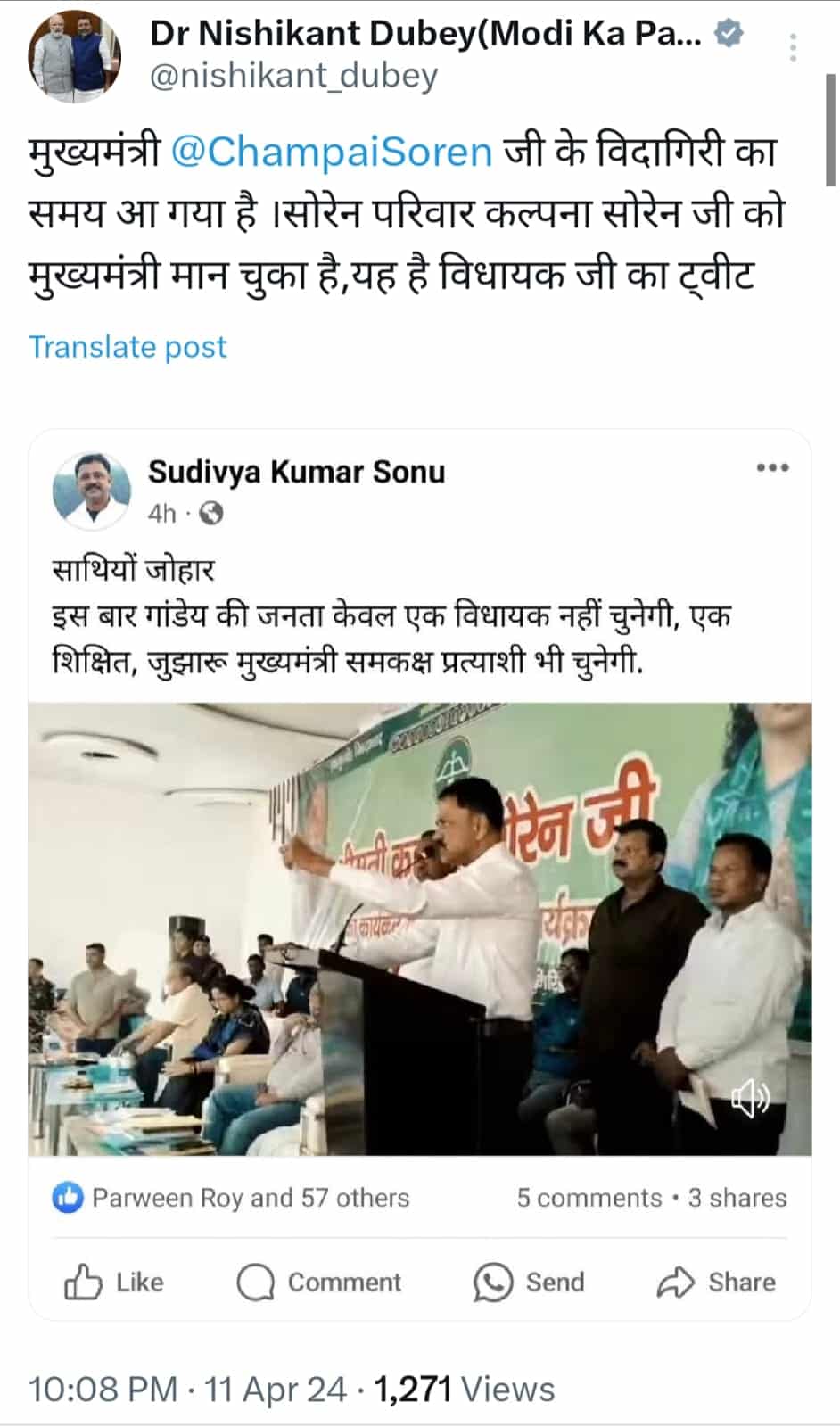Viewport: 840px width, 1427px height.
Task: Toggle the video sound speaker icon
Action: pos(750,1097)
